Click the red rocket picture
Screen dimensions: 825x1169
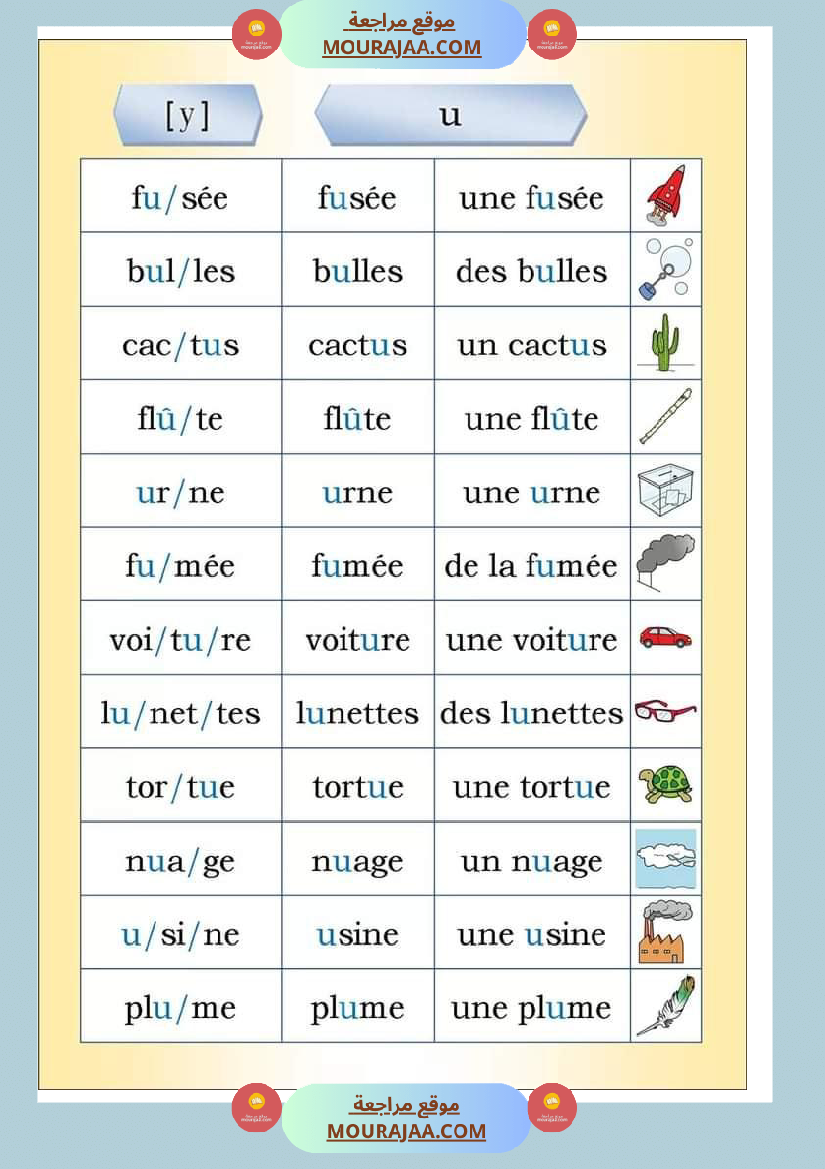click(665, 194)
